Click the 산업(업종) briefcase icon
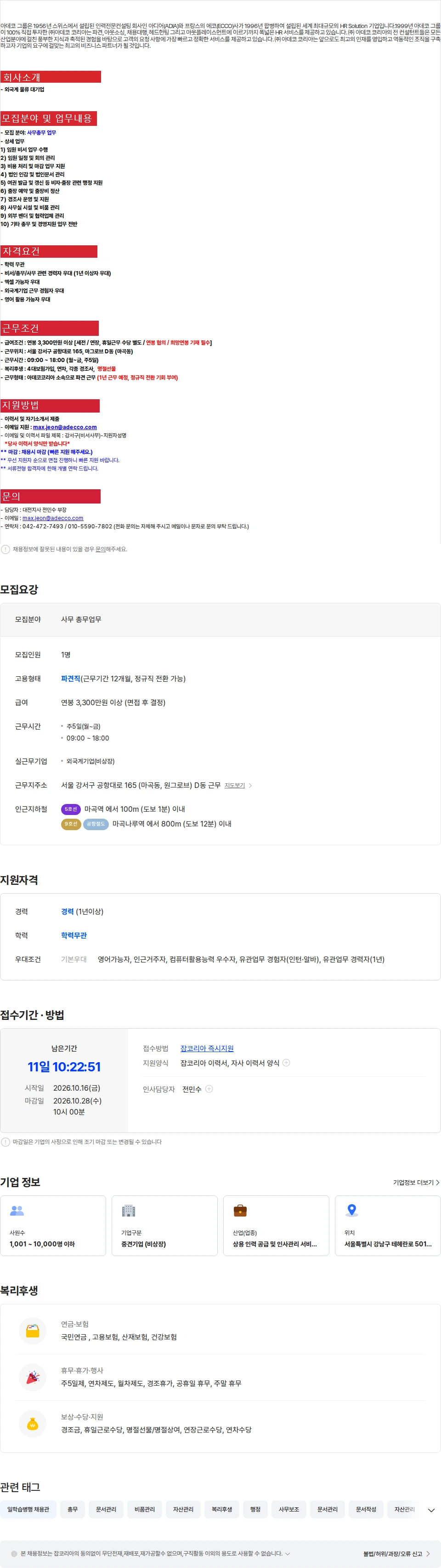The image size is (441, 1568). coord(240,1211)
